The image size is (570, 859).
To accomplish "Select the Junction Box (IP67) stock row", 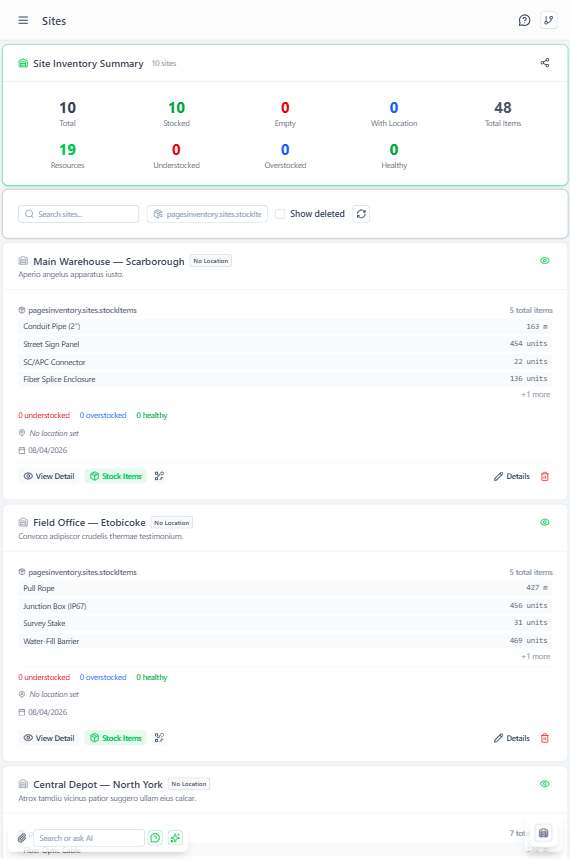I will click(285, 606).
